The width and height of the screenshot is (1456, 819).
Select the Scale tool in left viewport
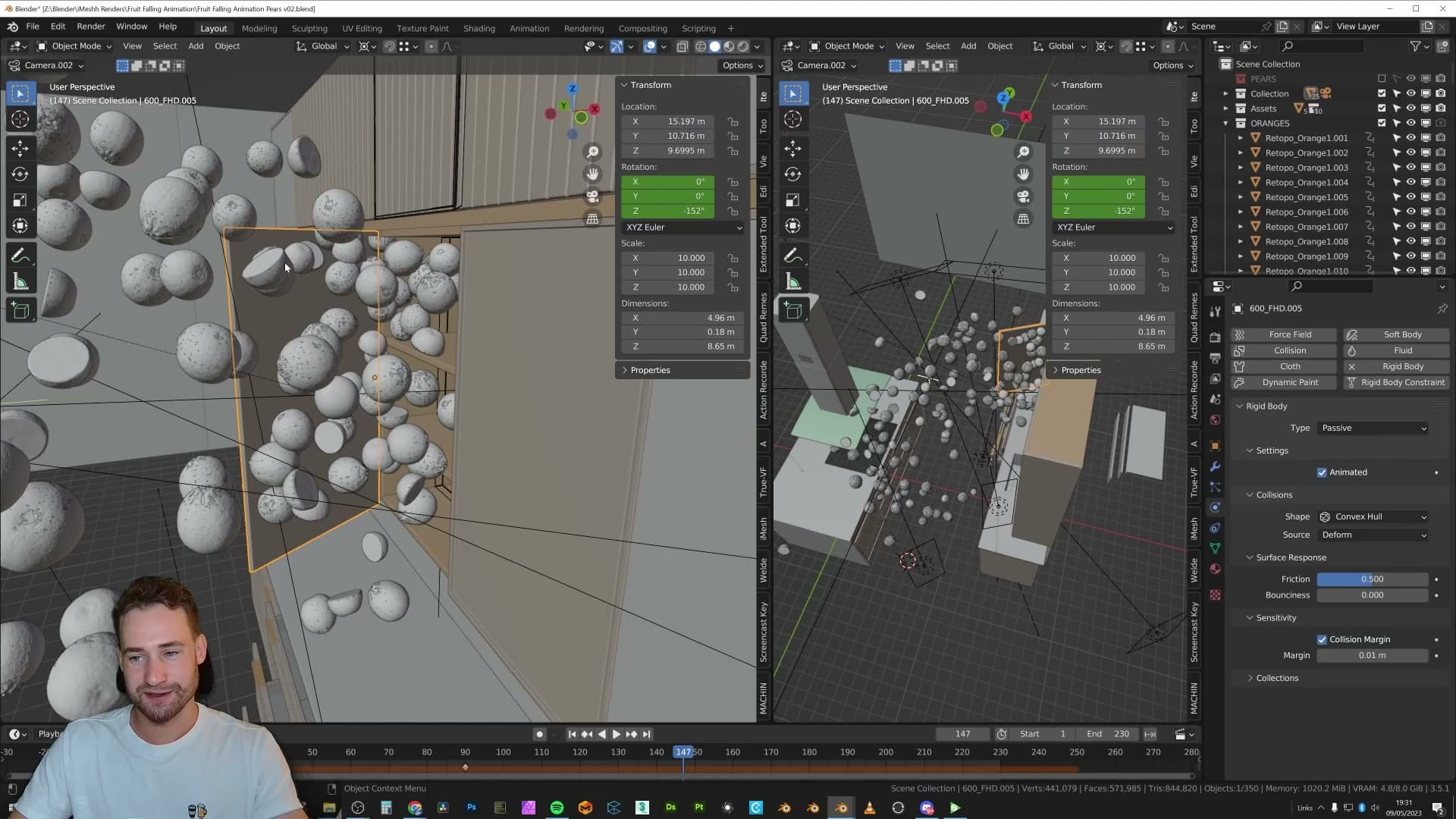tap(20, 200)
